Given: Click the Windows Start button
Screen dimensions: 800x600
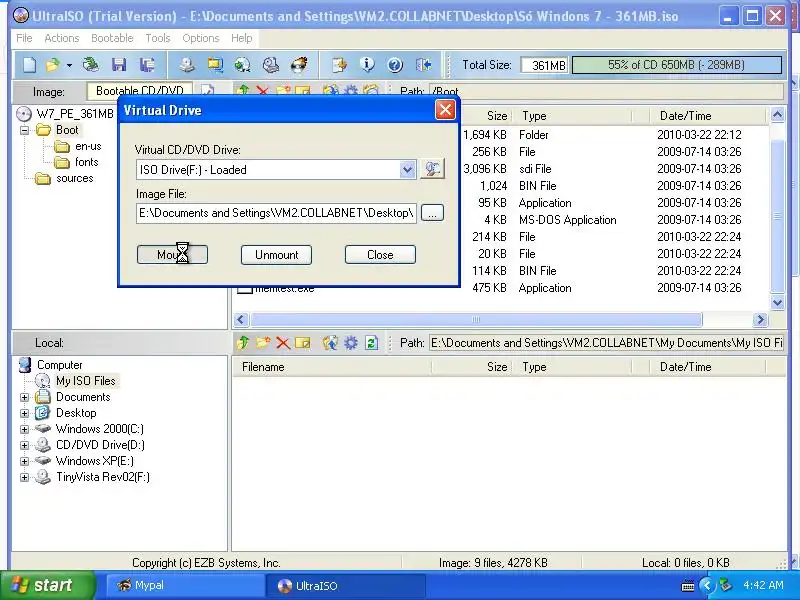Looking at the screenshot, I should pos(47,585).
